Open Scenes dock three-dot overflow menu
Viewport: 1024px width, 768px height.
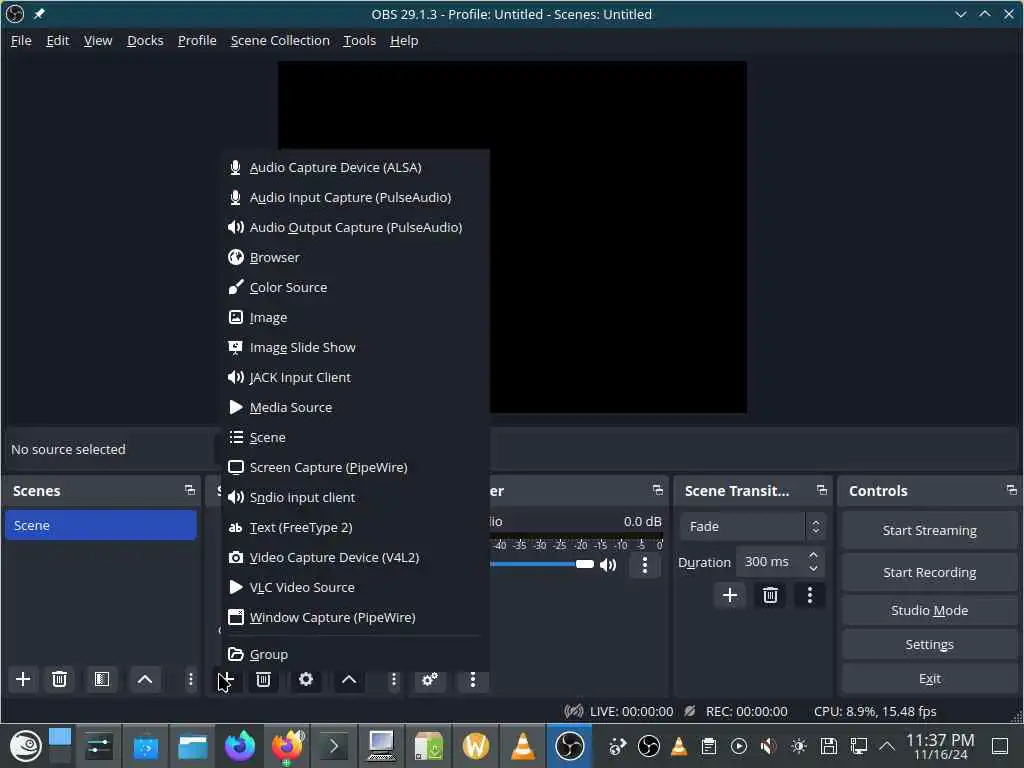click(191, 679)
